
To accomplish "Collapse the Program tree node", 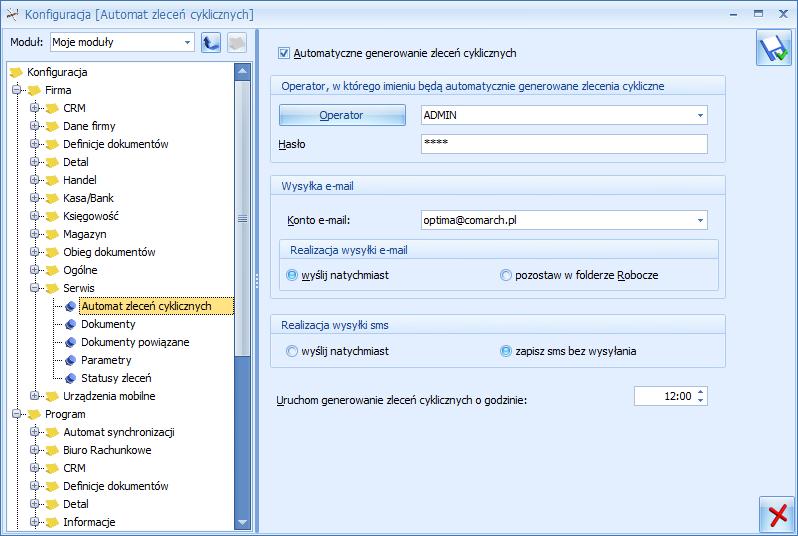I will pyautogui.click(x=16, y=414).
